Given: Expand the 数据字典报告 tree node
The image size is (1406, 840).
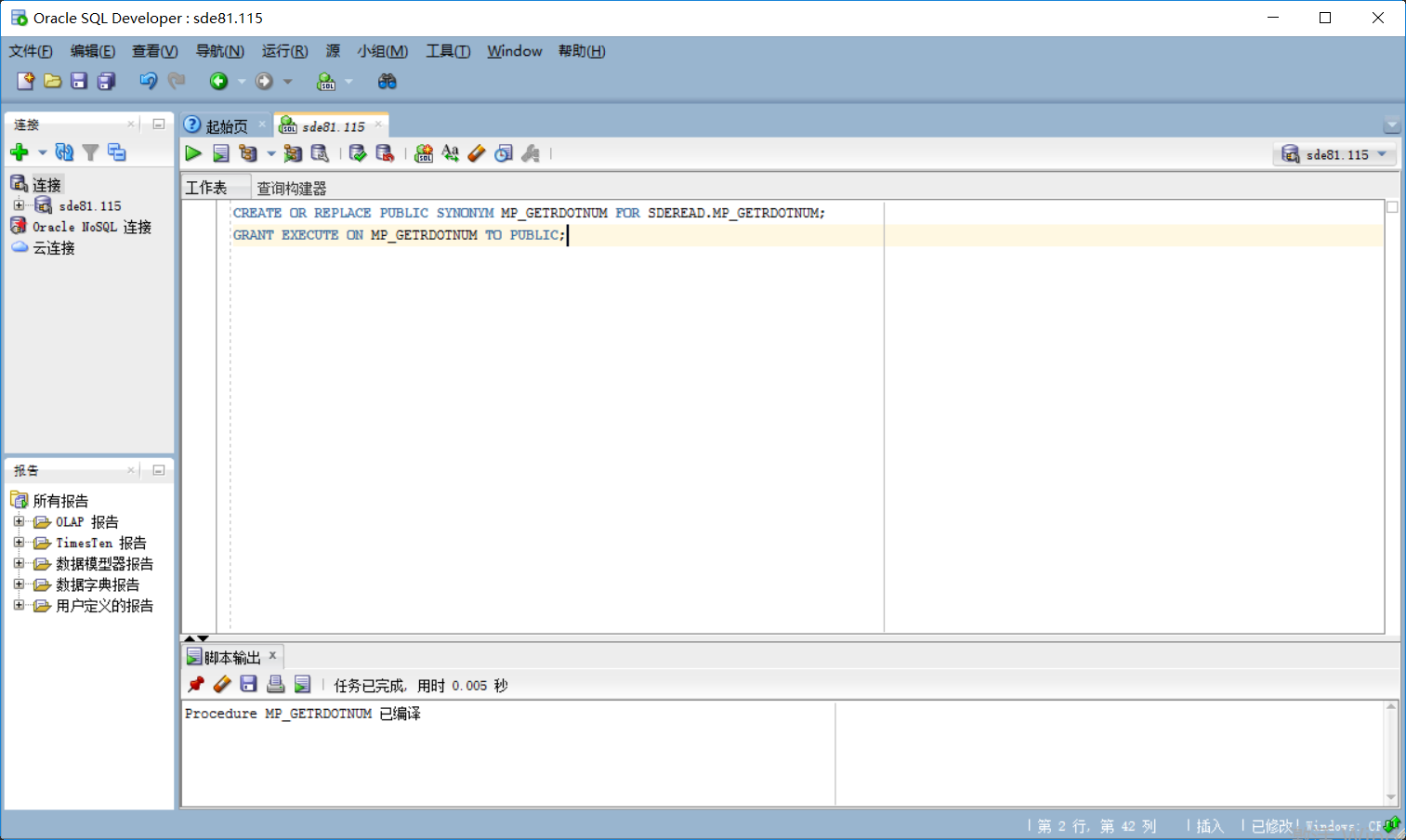Looking at the screenshot, I should pos(19,584).
